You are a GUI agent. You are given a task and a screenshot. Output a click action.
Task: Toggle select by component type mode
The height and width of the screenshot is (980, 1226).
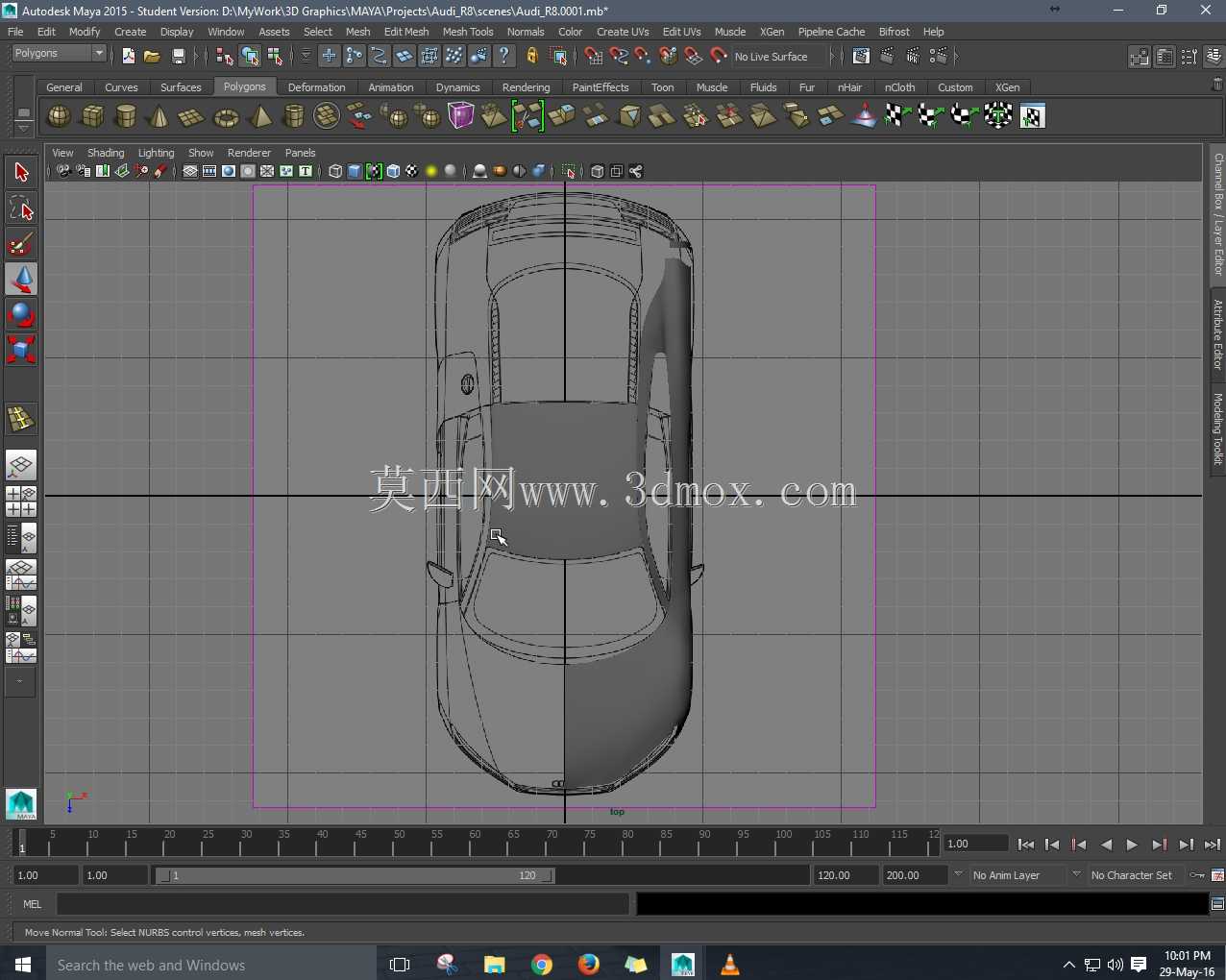(x=275, y=57)
